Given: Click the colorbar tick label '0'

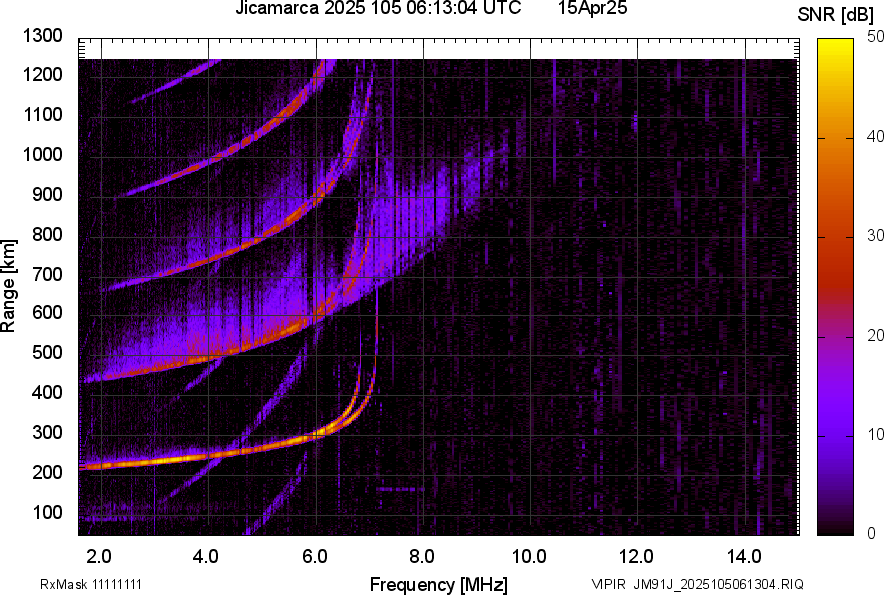Looking at the screenshot, I should click(x=872, y=533).
